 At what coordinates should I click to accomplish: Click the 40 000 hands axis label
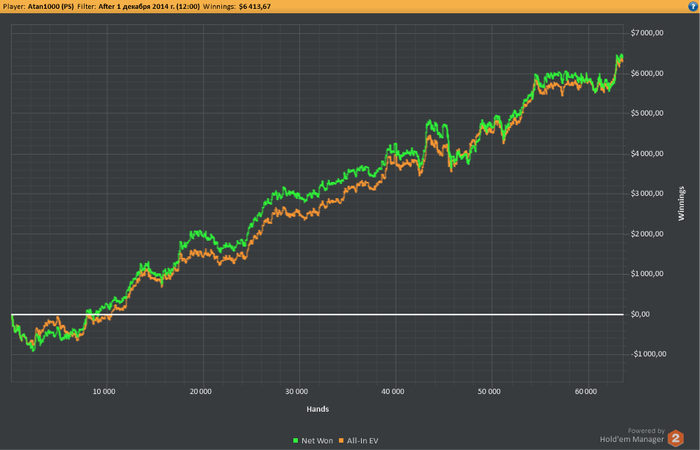pyautogui.click(x=393, y=392)
